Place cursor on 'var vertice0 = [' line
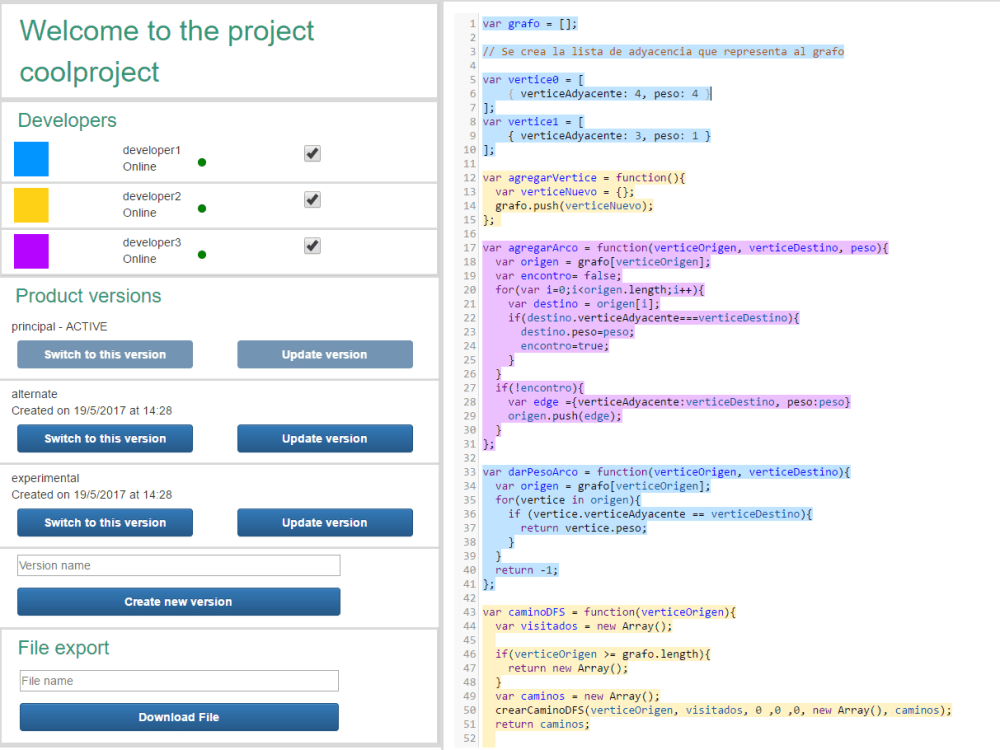This screenshot has height=750, width=1000. point(533,80)
